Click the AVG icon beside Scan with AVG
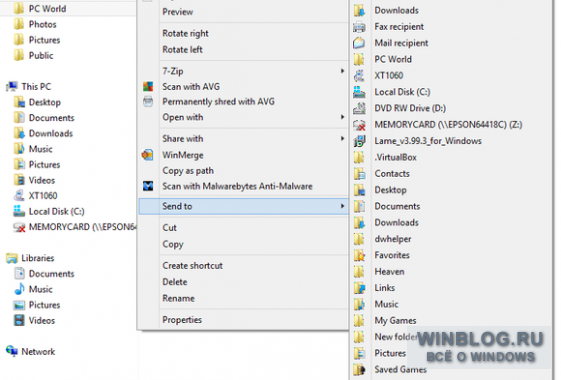The height and width of the screenshot is (380, 561). 148,87
